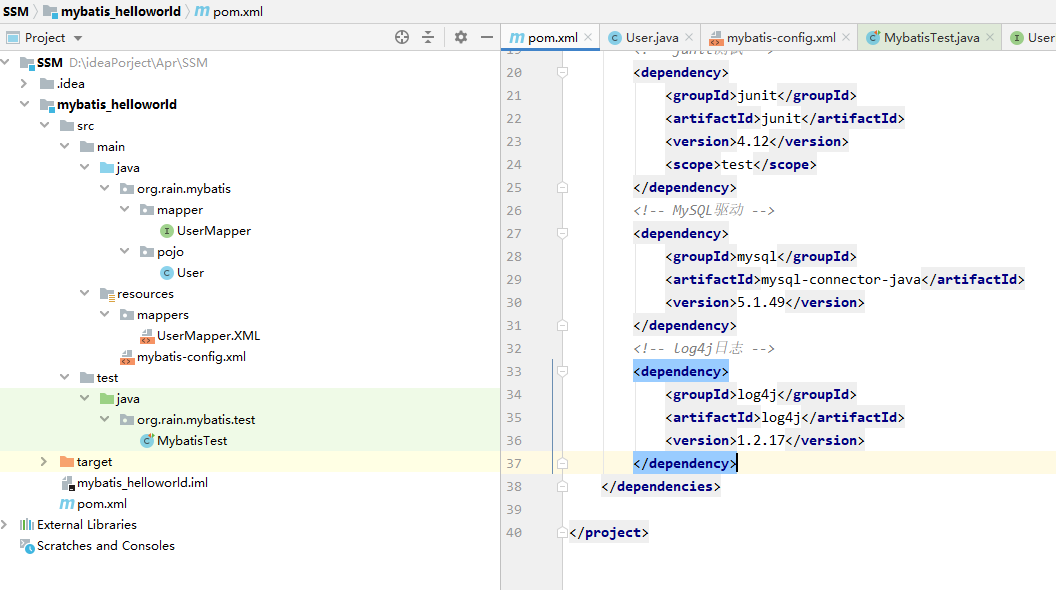Click the version 5.1.49 text

[x=761, y=302]
